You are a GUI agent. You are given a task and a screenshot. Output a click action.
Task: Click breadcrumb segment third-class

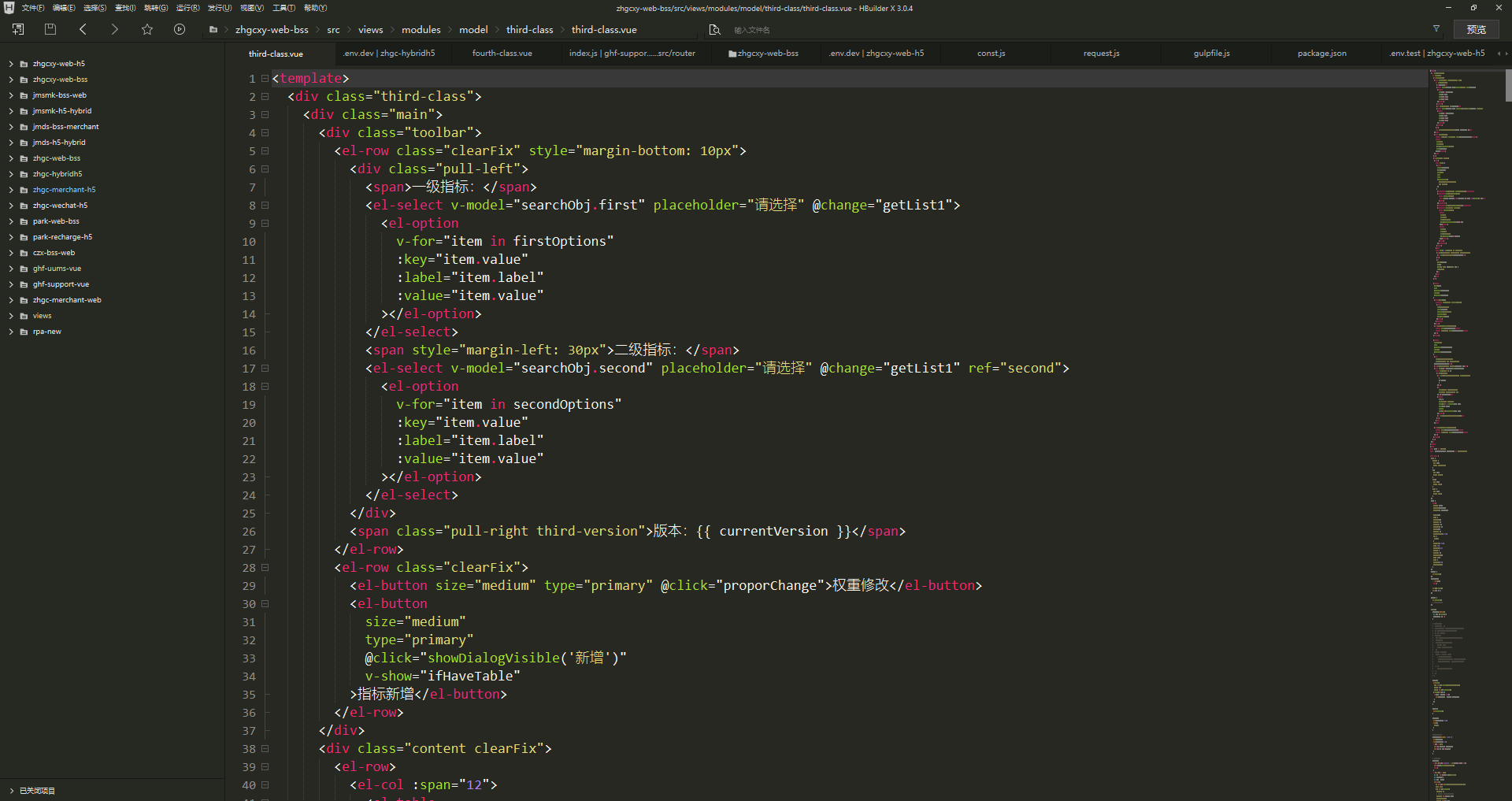(530, 30)
